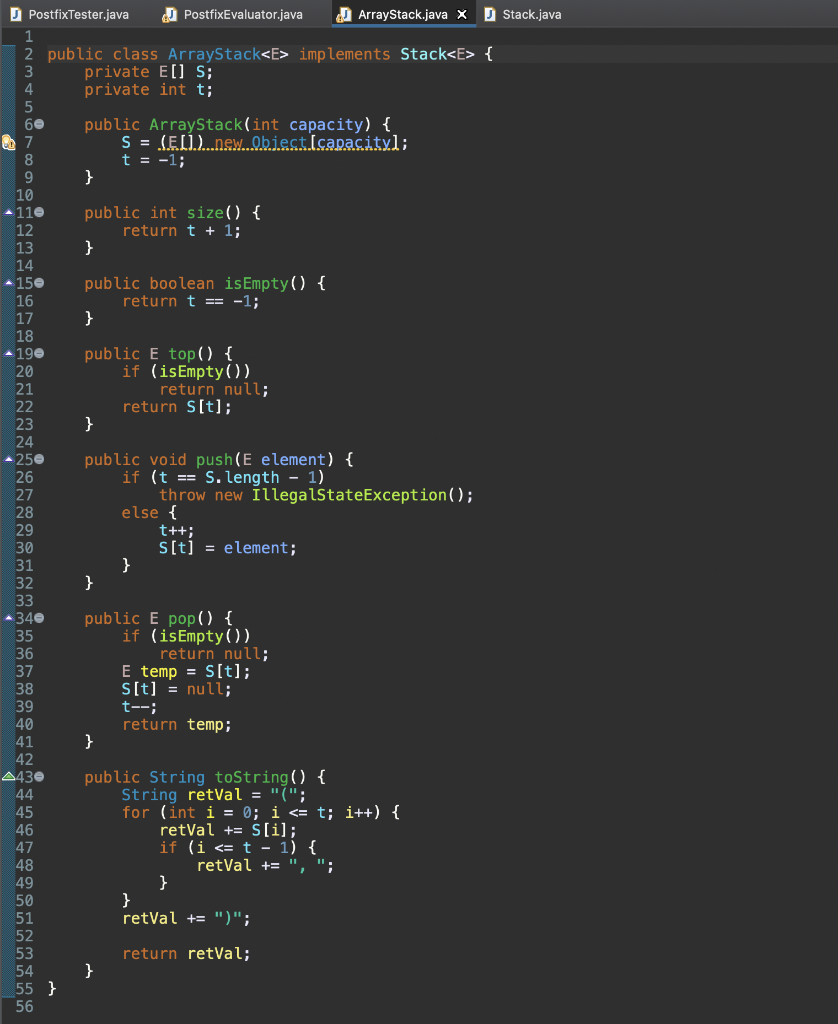Click the underlined 'Object' on line 7
The height and width of the screenshot is (1024, 838).
[x=279, y=142]
